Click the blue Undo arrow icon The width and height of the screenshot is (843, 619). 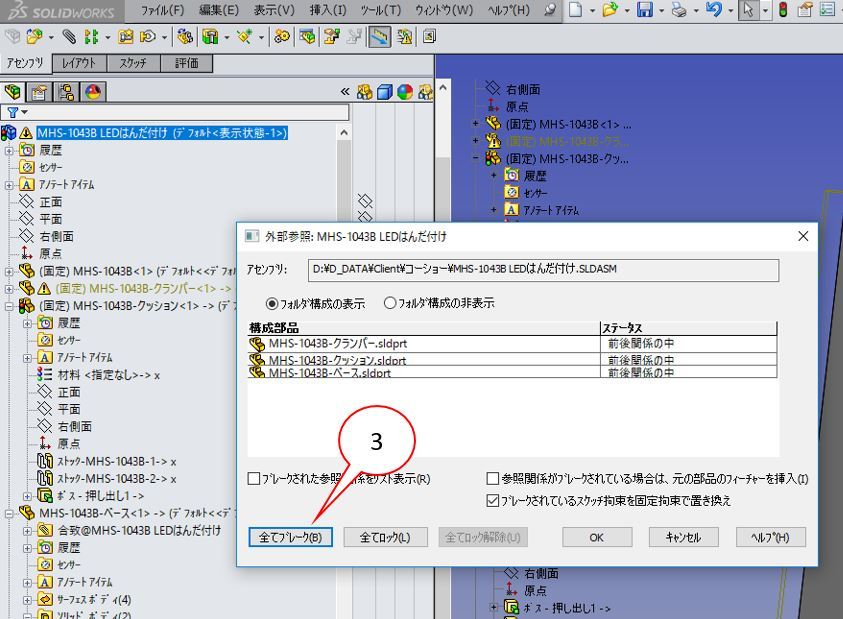pyautogui.click(x=714, y=10)
